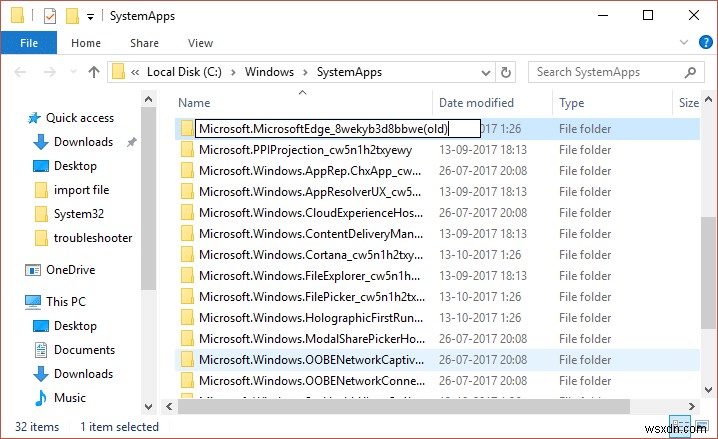Sort by the Date modified column header
Screen dimensions: 718x439
478,103
